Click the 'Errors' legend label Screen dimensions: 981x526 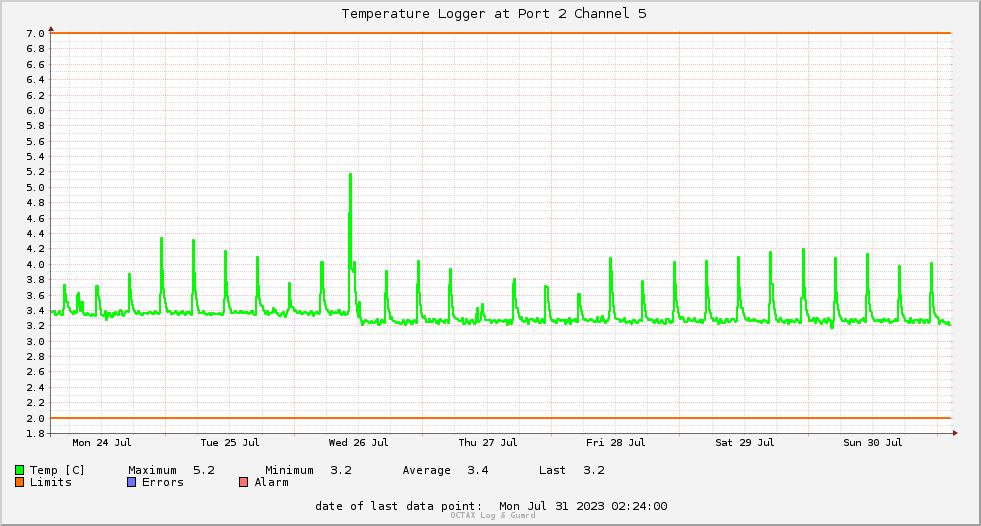[163, 482]
